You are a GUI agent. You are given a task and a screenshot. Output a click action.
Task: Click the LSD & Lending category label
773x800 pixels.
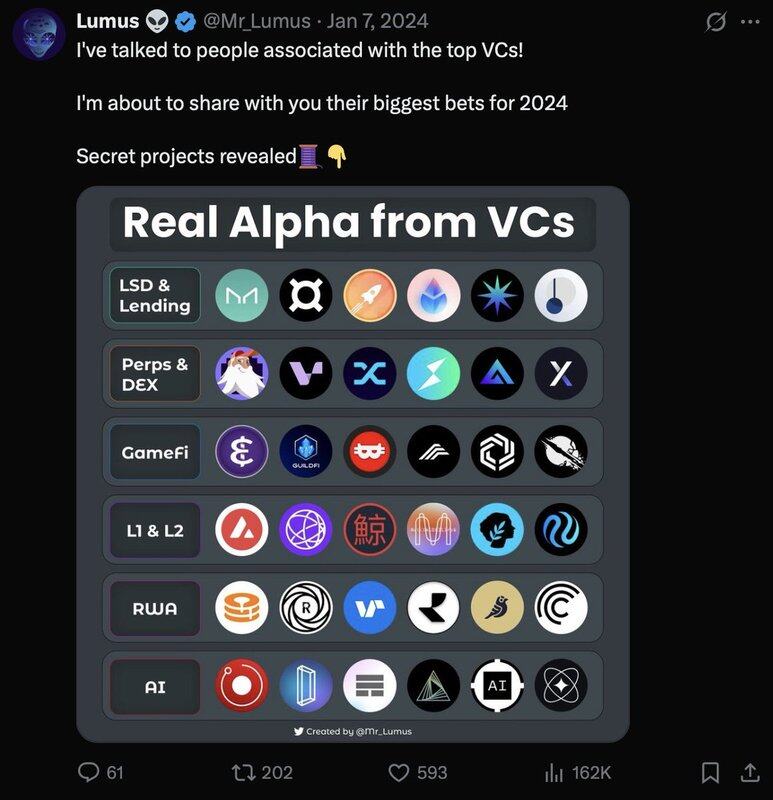155,296
